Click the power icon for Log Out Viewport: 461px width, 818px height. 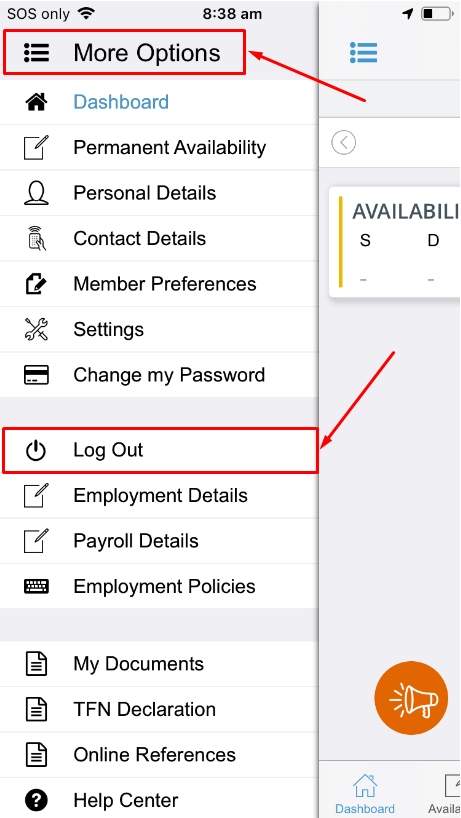[x=36, y=451]
